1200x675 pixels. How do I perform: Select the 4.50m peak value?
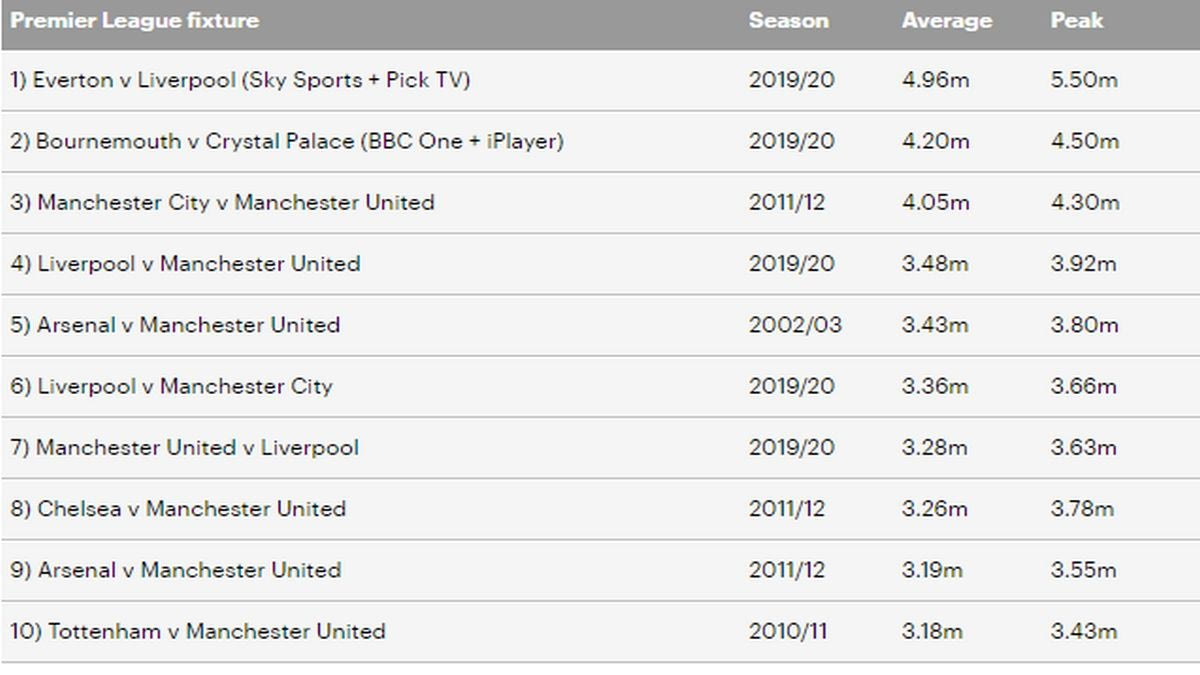tap(1084, 141)
